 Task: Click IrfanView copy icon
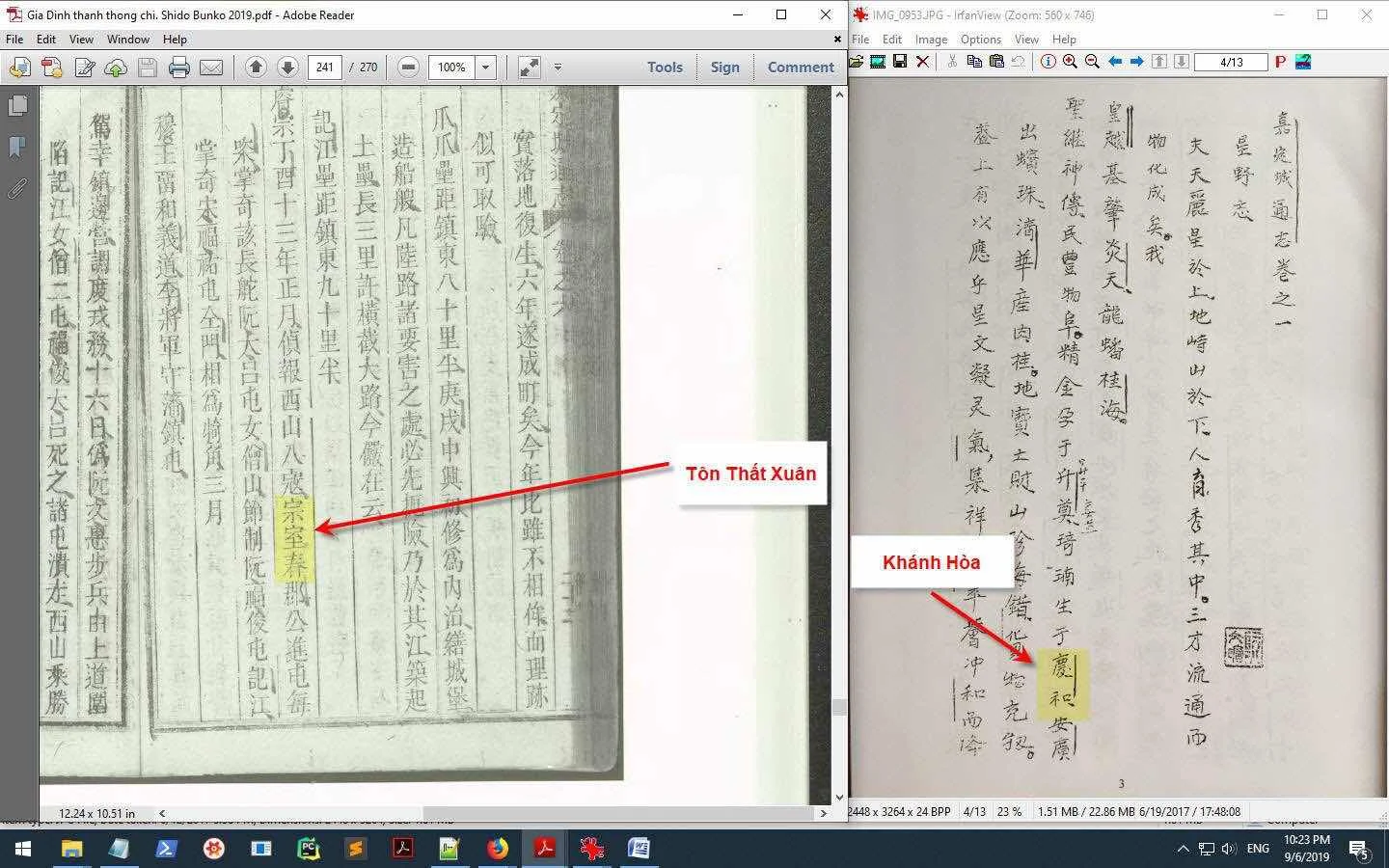[974, 62]
